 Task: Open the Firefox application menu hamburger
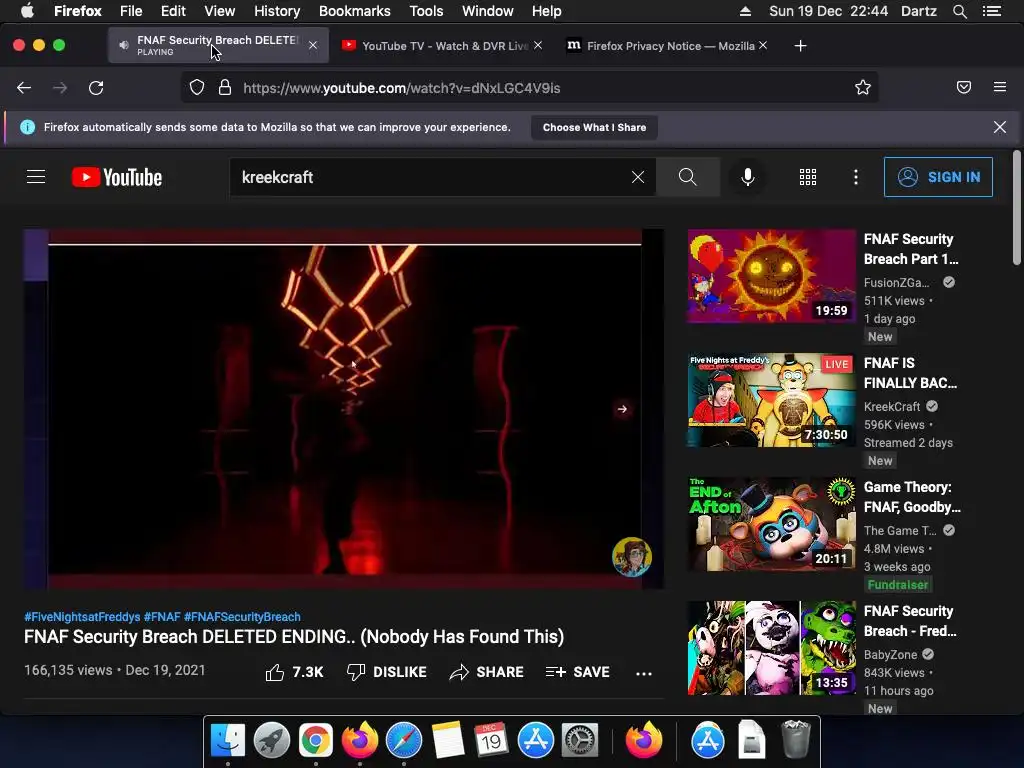(999, 87)
